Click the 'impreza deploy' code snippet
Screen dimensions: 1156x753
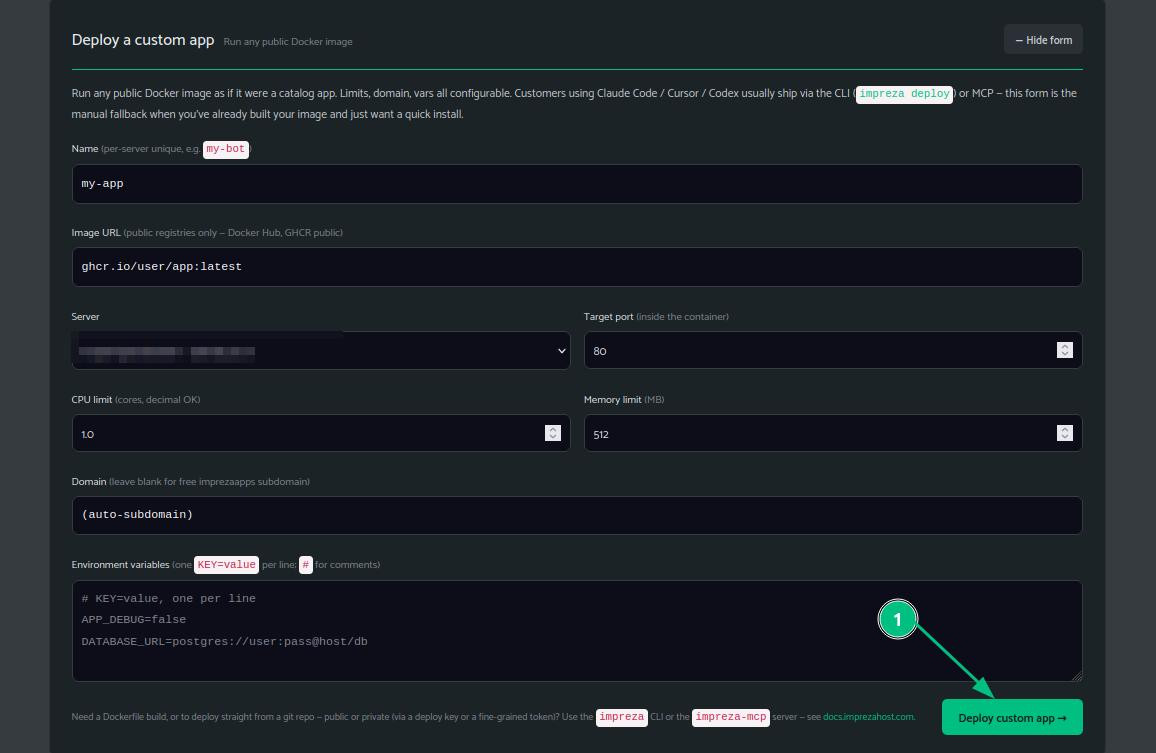(x=905, y=94)
